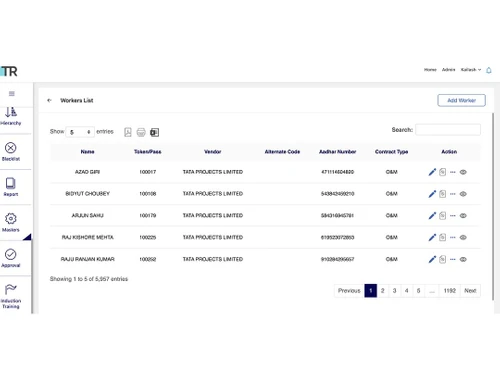Open the Admin menu item
The width and height of the screenshot is (500, 375).
[x=448, y=70]
